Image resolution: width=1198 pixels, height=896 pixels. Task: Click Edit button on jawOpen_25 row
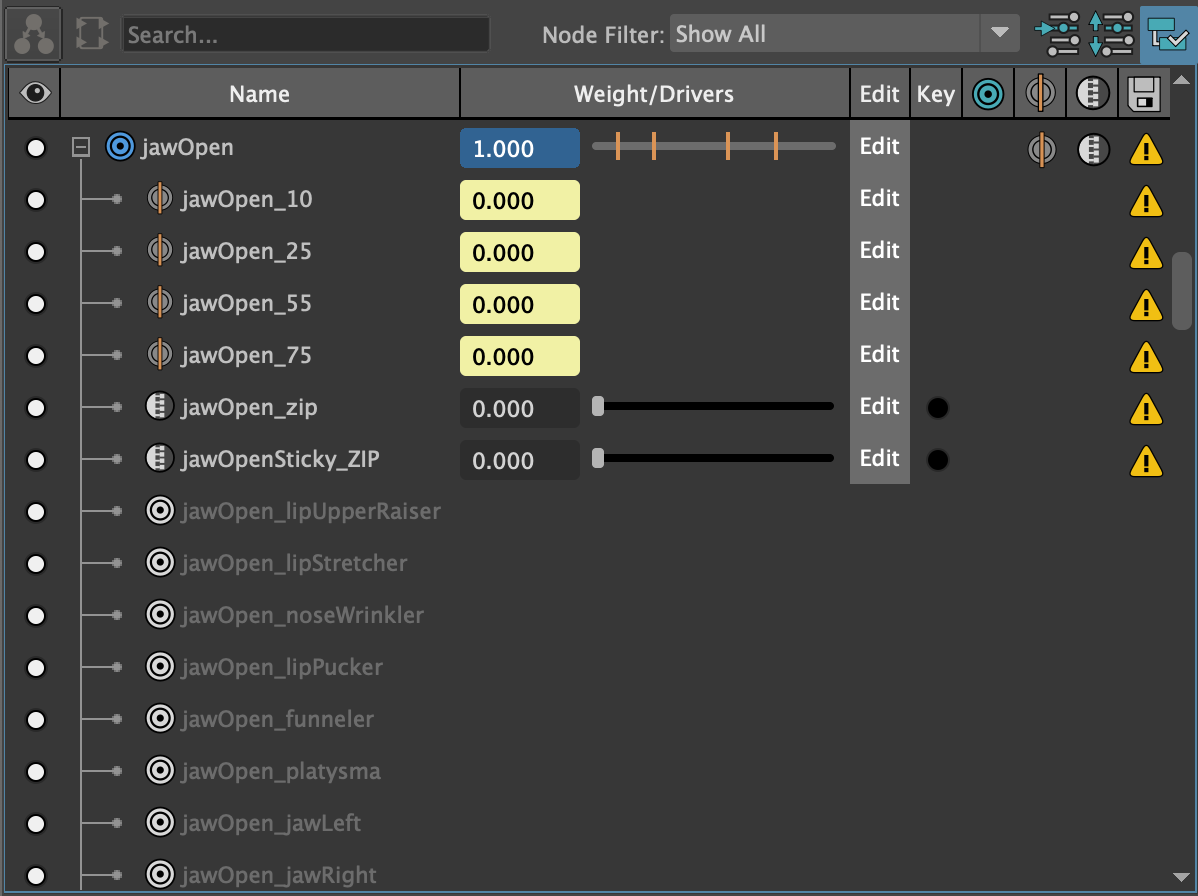click(x=879, y=251)
